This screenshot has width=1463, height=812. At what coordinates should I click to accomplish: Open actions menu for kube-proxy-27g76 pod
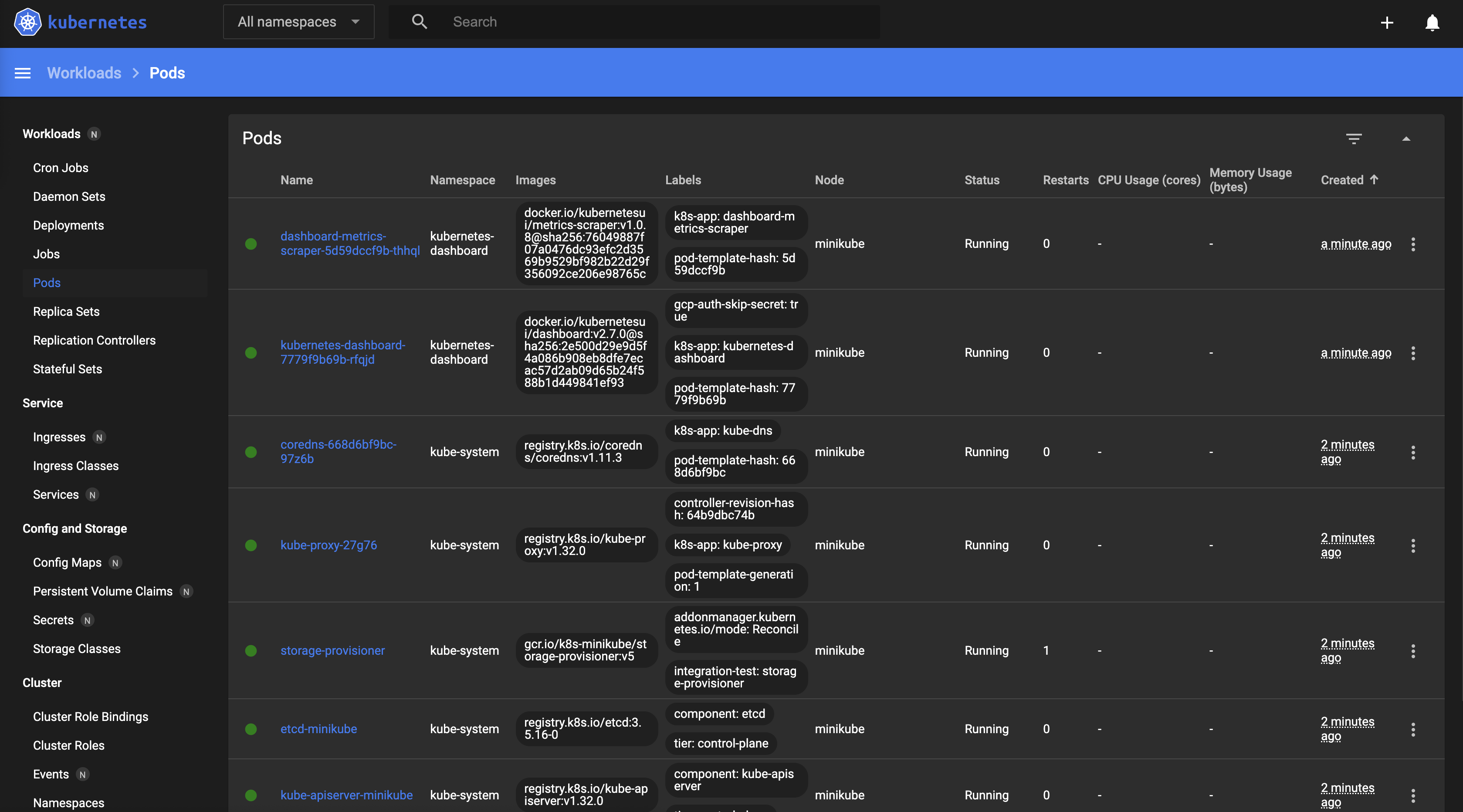click(x=1413, y=545)
